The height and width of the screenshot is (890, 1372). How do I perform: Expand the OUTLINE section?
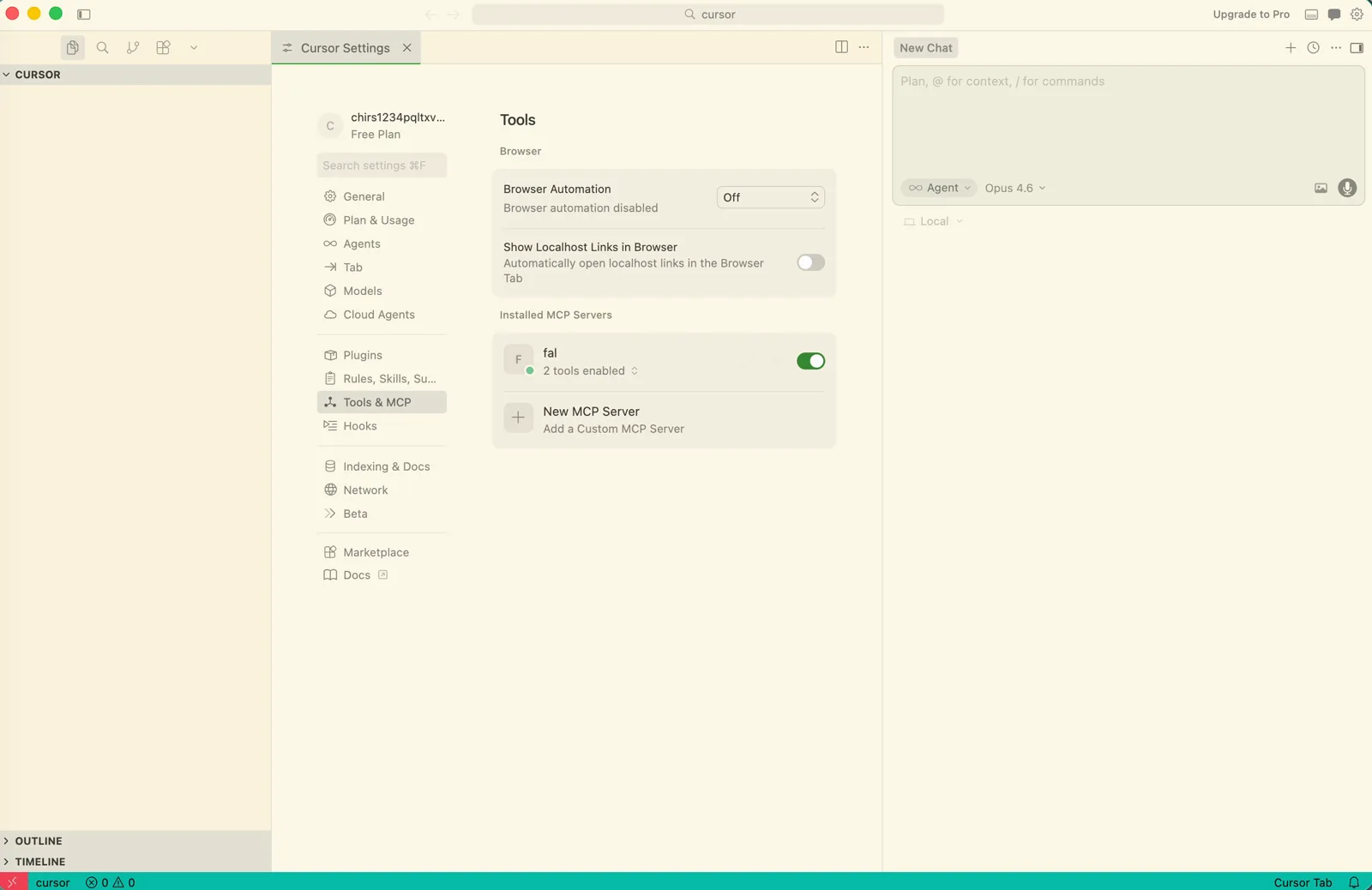(x=135, y=841)
